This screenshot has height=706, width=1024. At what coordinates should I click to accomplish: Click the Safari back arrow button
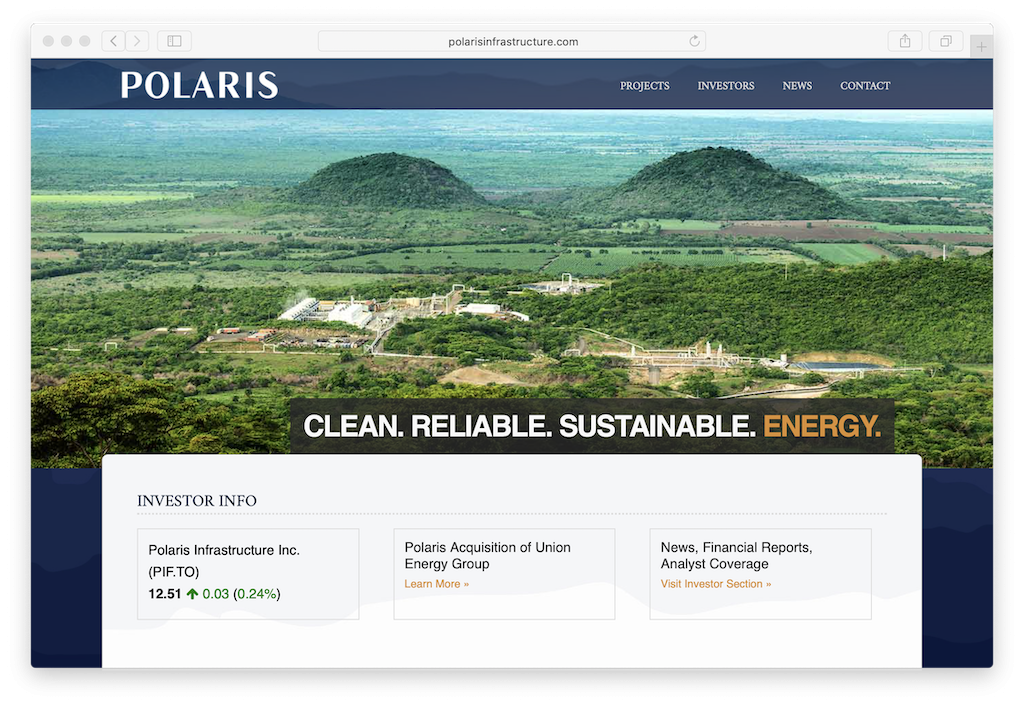pos(113,41)
